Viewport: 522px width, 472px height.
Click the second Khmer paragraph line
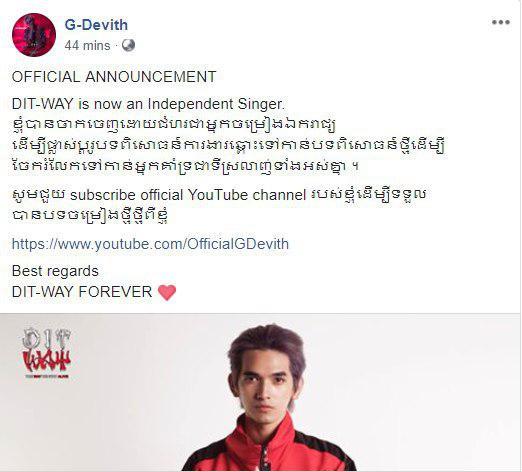pyautogui.click(x=228, y=145)
